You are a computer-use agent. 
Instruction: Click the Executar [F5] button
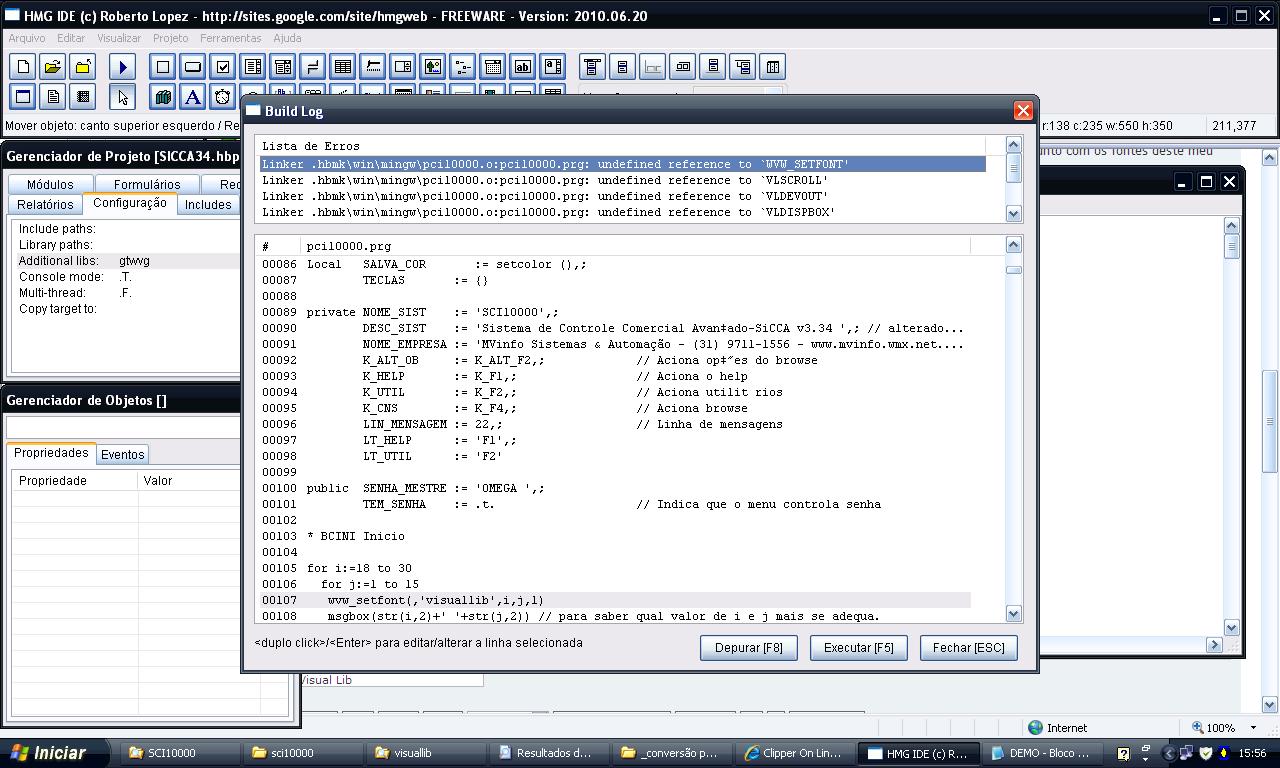(x=858, y=648)
